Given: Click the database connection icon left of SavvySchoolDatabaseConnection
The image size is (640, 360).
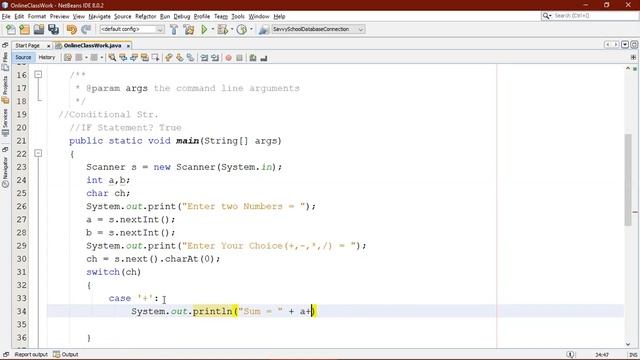Looking at the screenshot, I should coord(264,29).
